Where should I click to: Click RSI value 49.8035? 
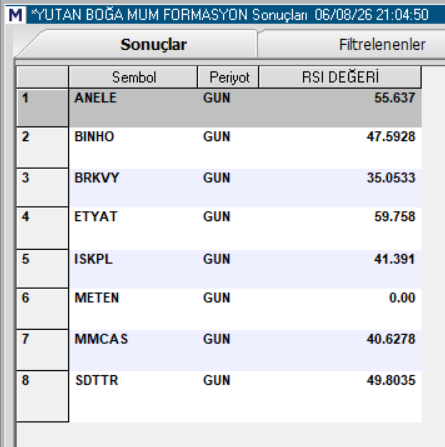pyautogui.click(x=391, y=381)
